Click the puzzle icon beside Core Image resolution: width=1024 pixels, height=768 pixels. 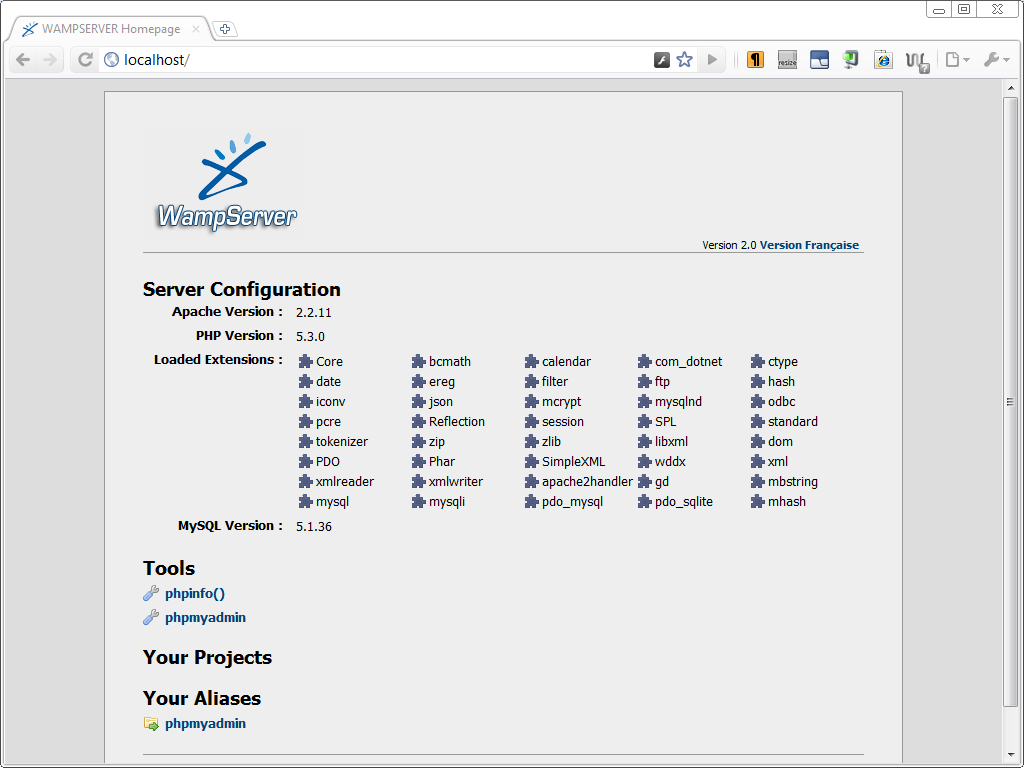coord(305,362)
